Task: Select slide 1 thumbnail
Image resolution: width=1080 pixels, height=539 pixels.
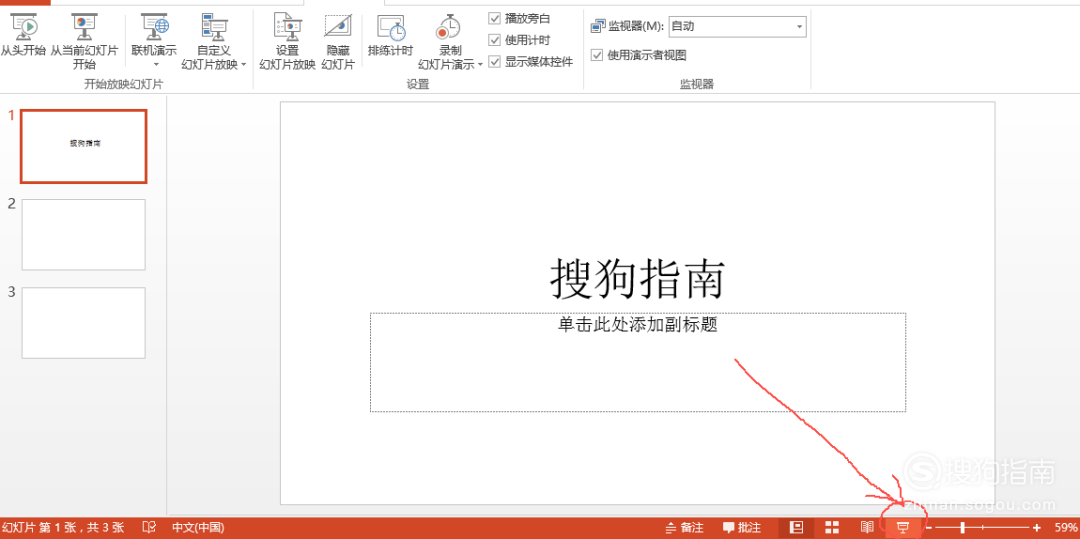Action: coord(83,146)
